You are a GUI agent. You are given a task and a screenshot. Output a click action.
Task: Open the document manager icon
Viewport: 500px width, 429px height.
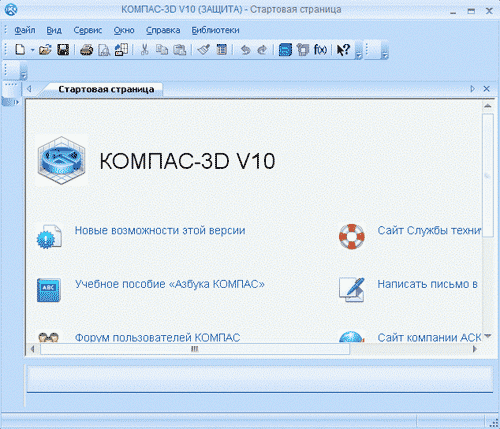click(x=303, y=50)
